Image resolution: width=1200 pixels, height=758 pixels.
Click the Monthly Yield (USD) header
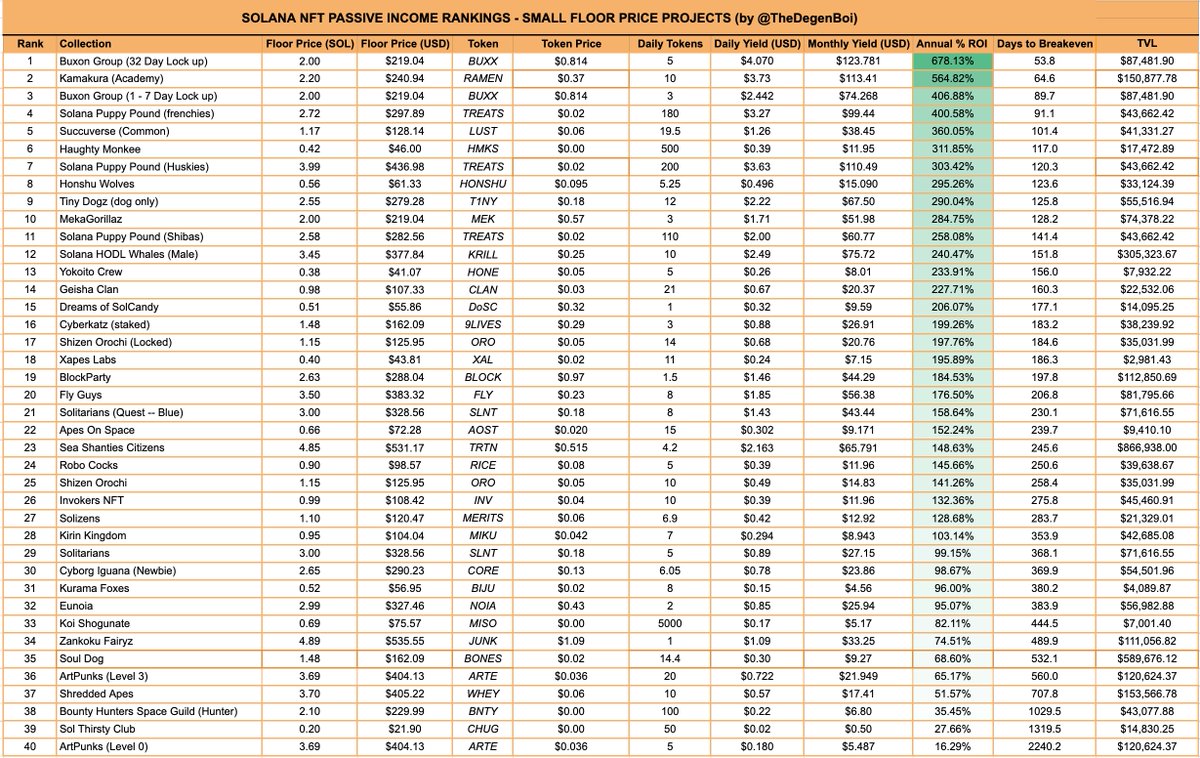(x=857, y=44)
